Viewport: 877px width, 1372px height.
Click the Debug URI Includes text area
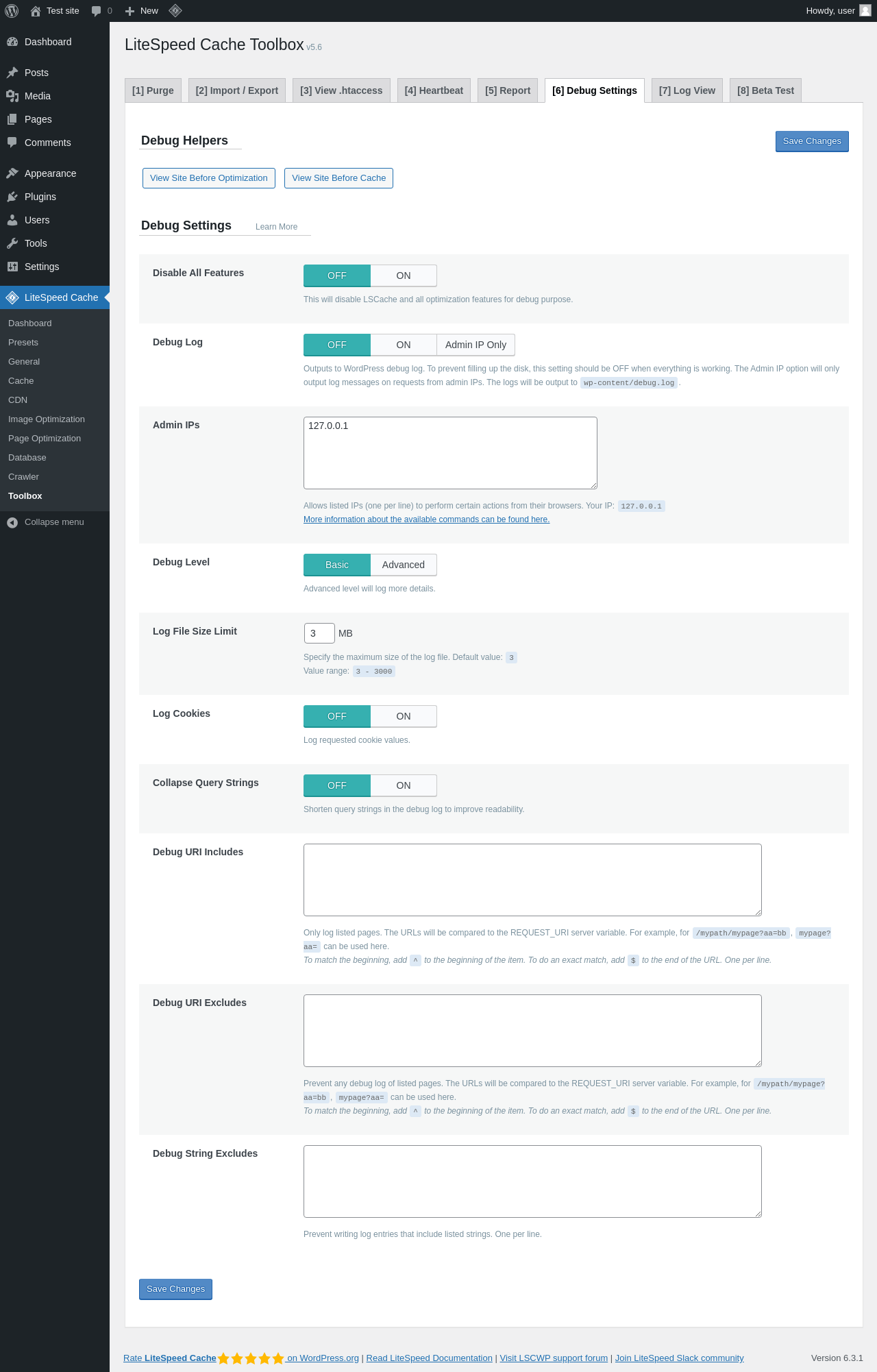point(532,880)
